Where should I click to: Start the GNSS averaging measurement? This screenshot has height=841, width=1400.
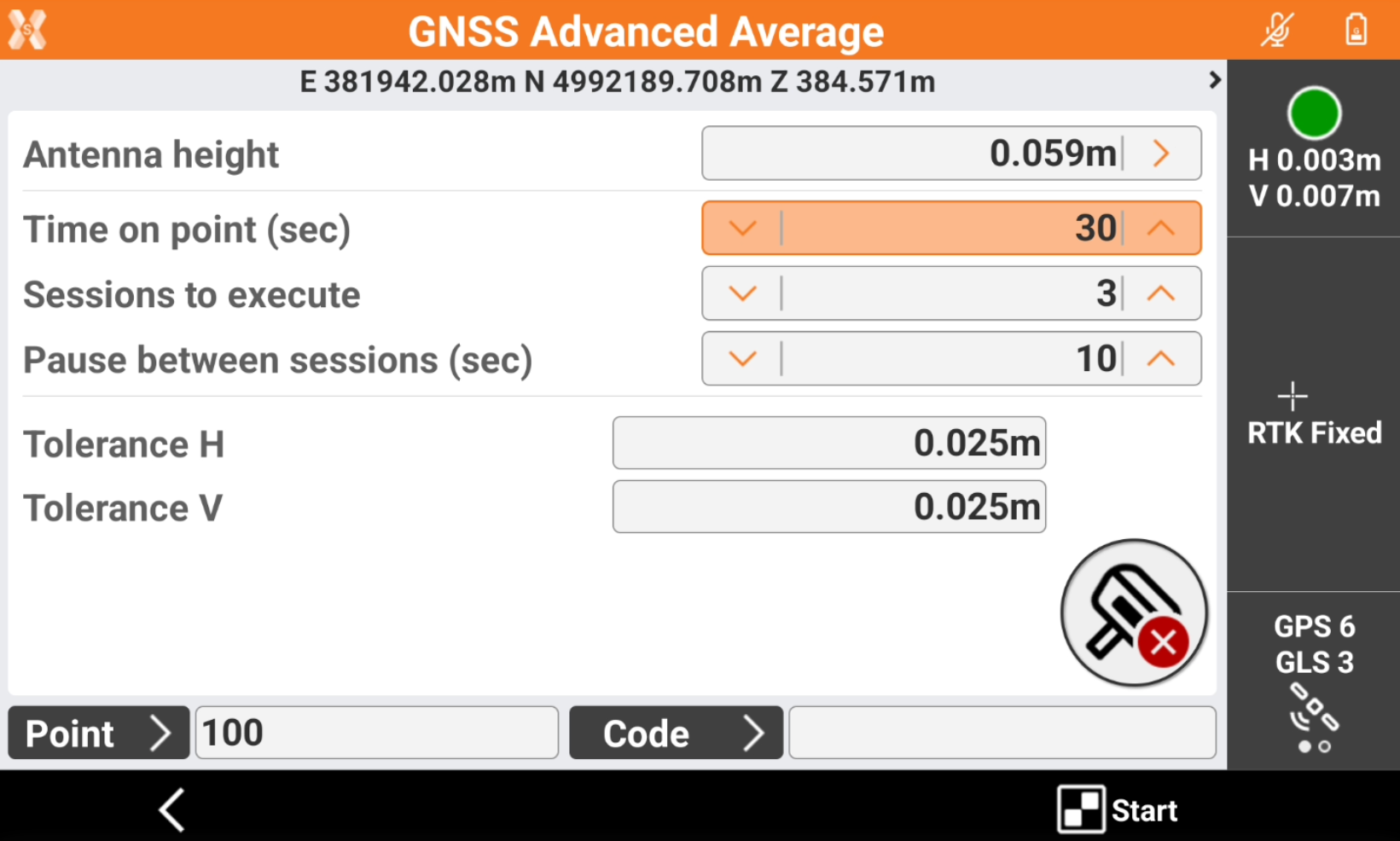click(1118, 809)
